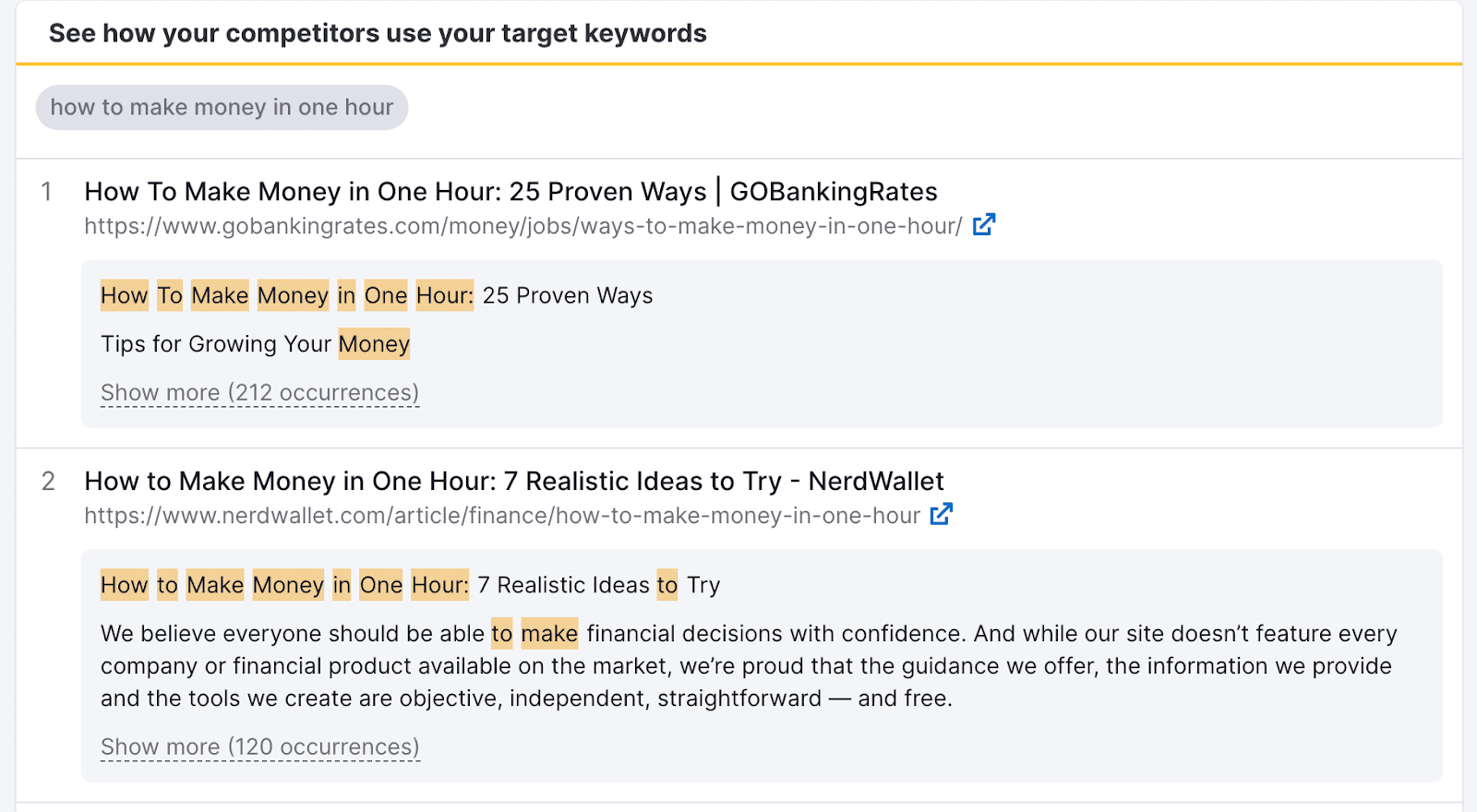The image size is (1477, 812).
Task: Click the yellow underline bar below the heading
Action: coord(738,63)
